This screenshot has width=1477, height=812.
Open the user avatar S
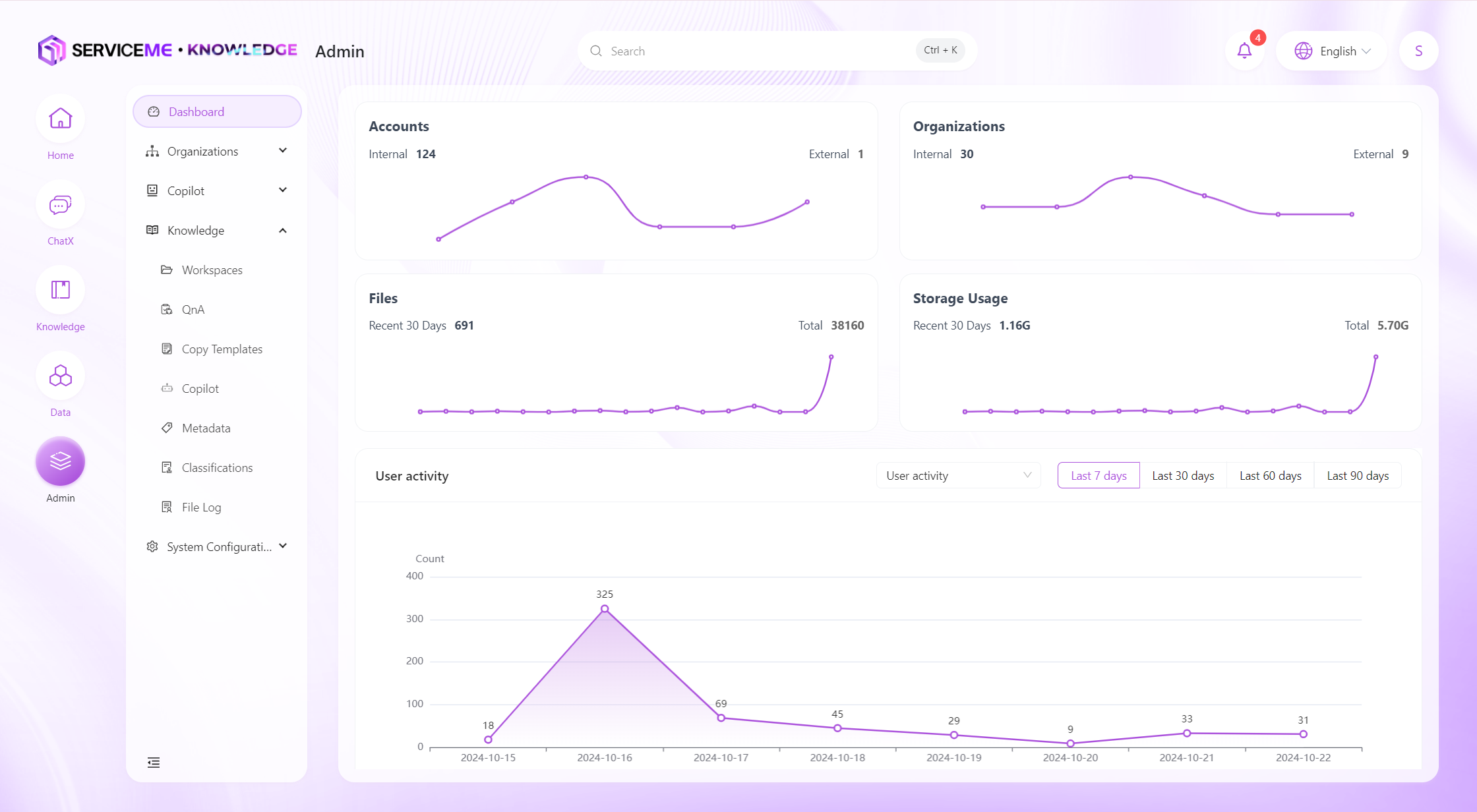(1418, 51)
